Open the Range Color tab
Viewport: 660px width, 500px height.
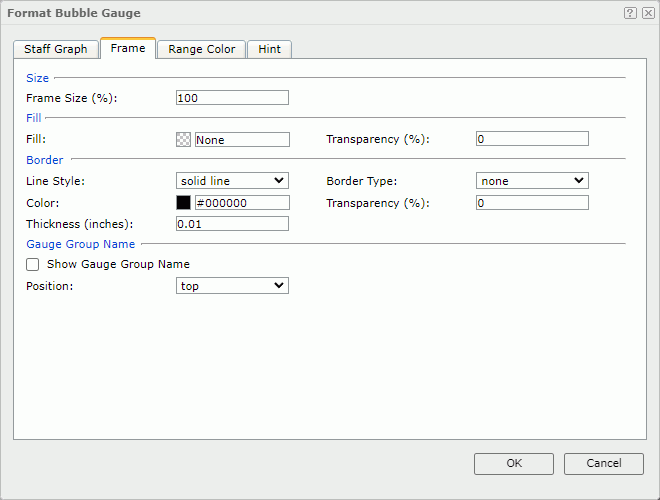(x=201, y=49)
